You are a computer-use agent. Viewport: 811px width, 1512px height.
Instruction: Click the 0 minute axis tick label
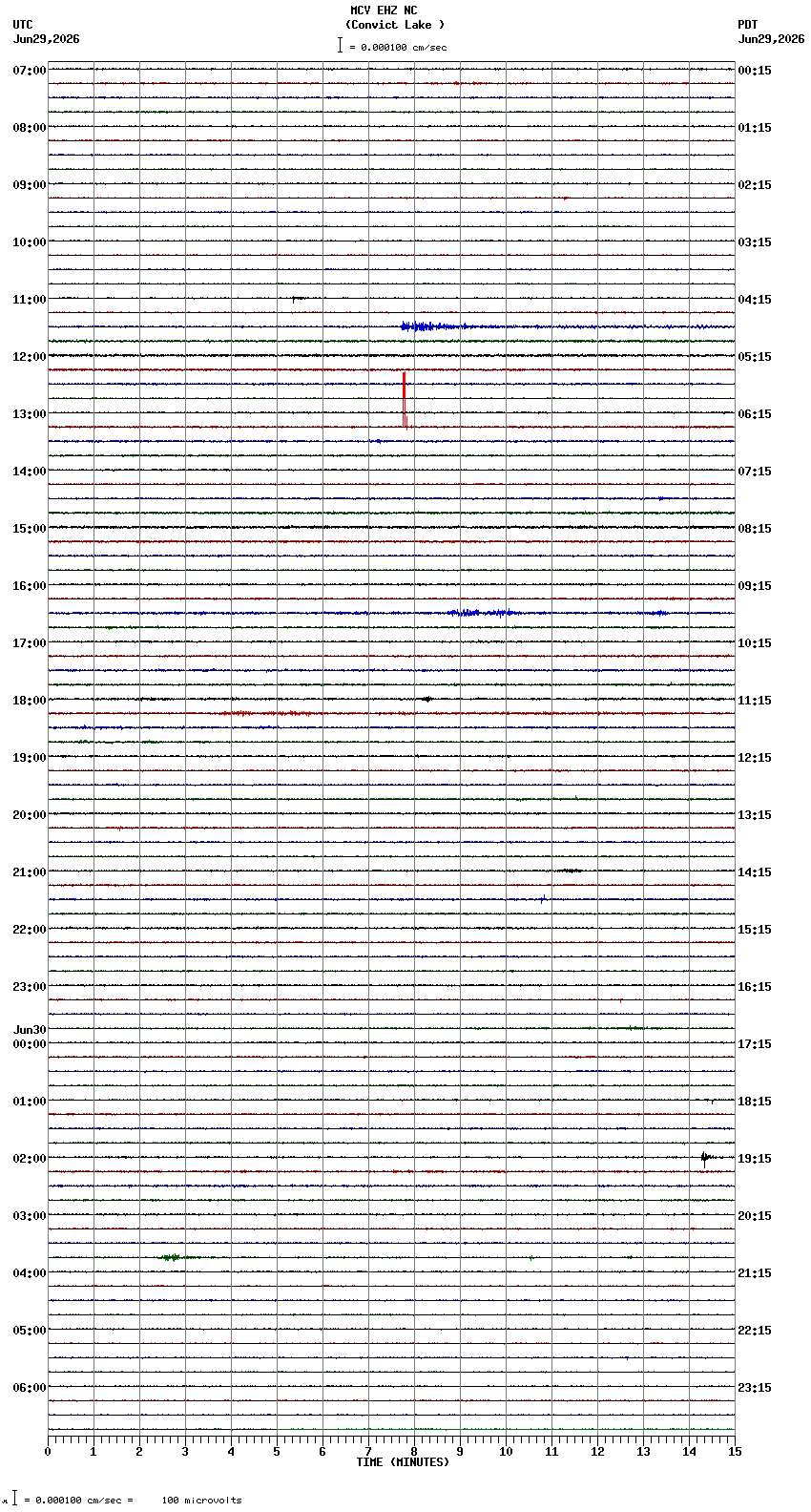[48, 1452]
